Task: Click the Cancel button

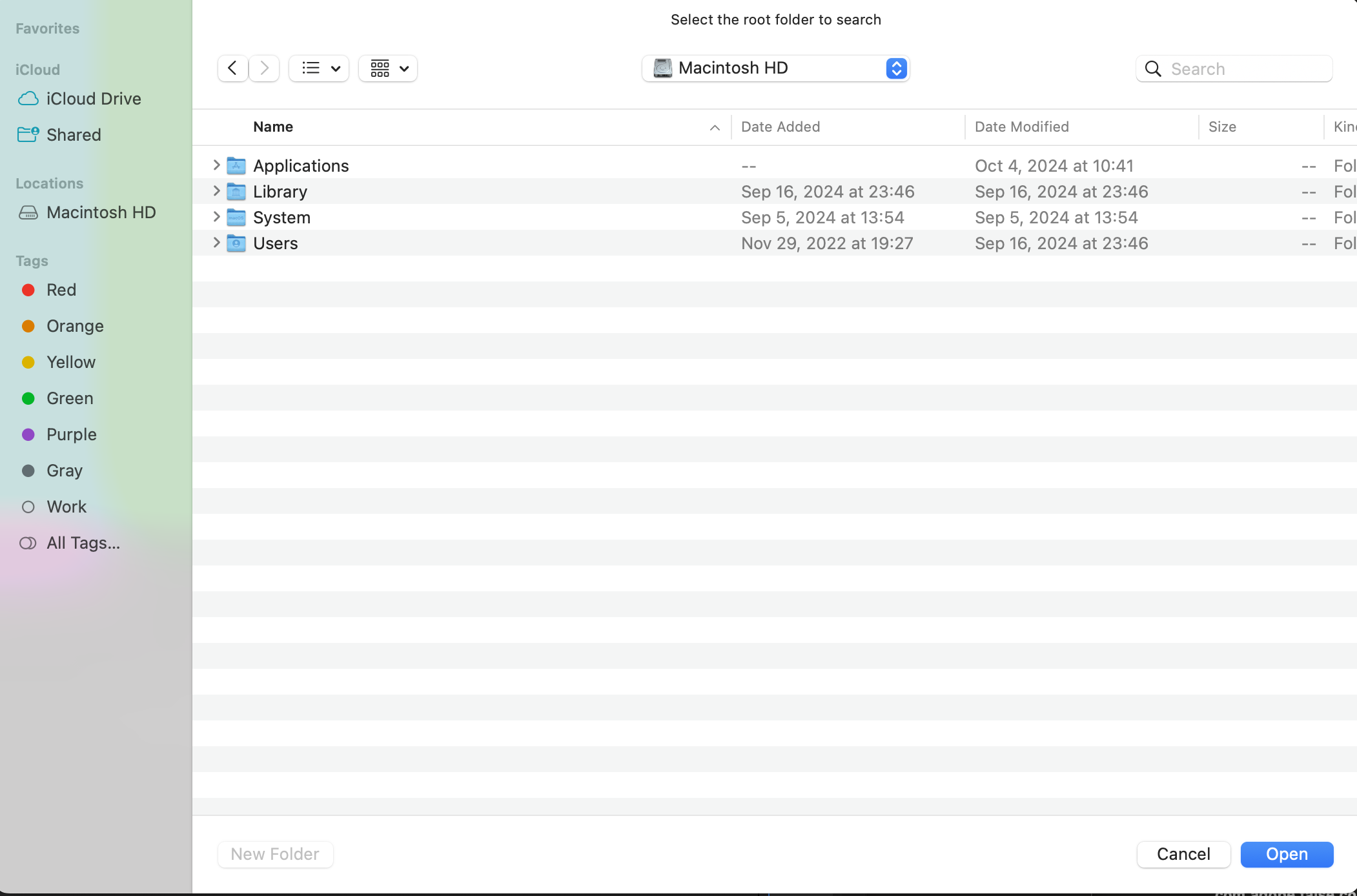Action: [x=1183, y=854]
